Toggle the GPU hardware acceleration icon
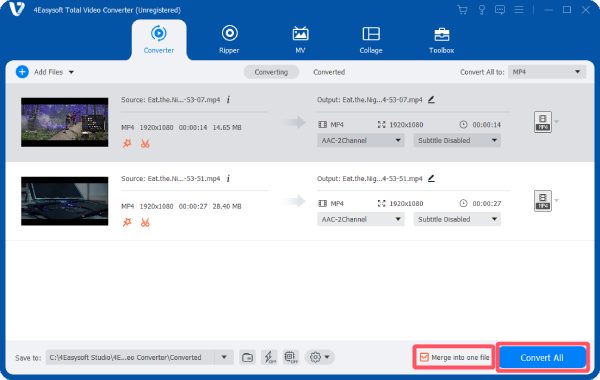 (291, 357)
